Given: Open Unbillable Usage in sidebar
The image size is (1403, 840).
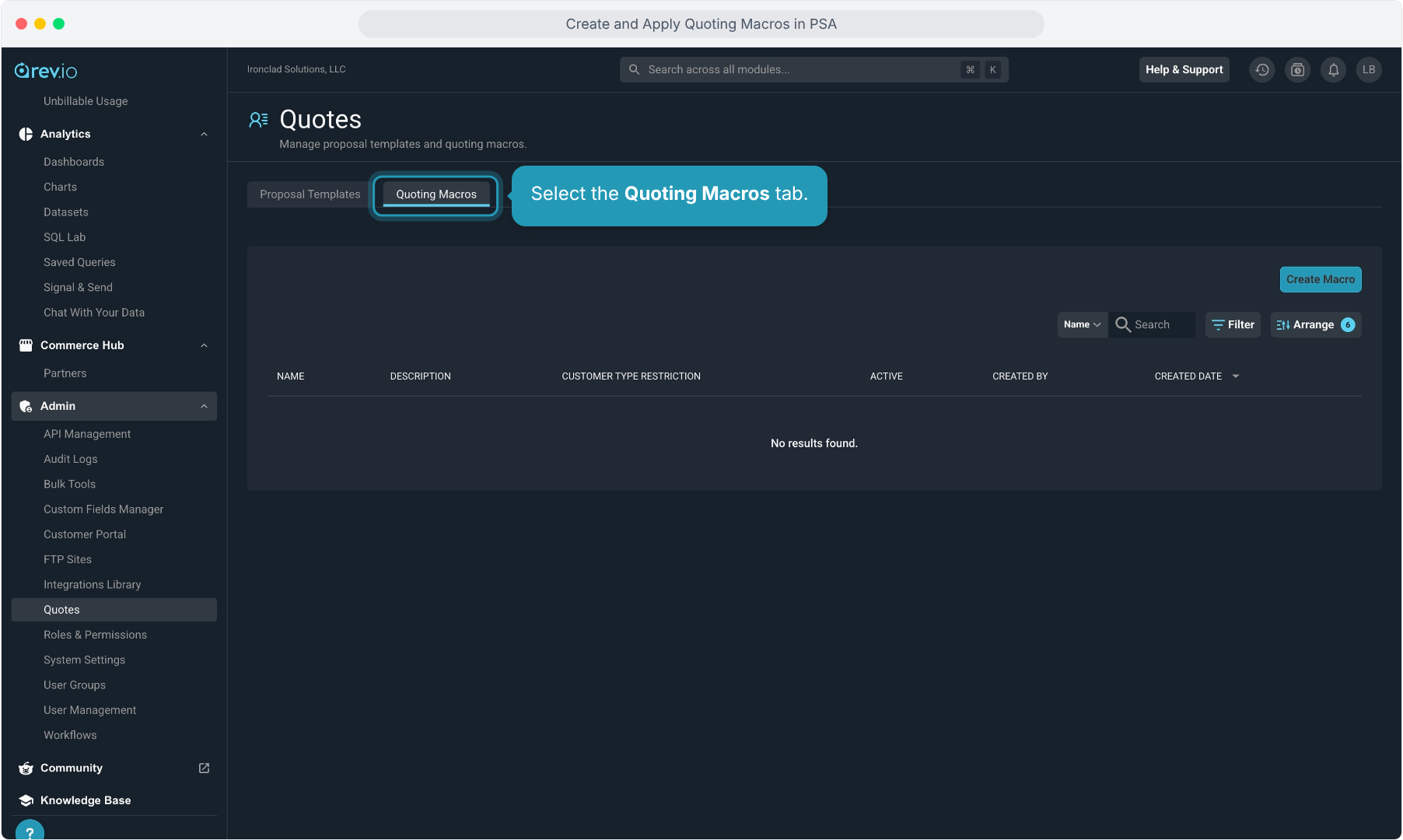Looking at the screenshot, I should pos(86,101).
